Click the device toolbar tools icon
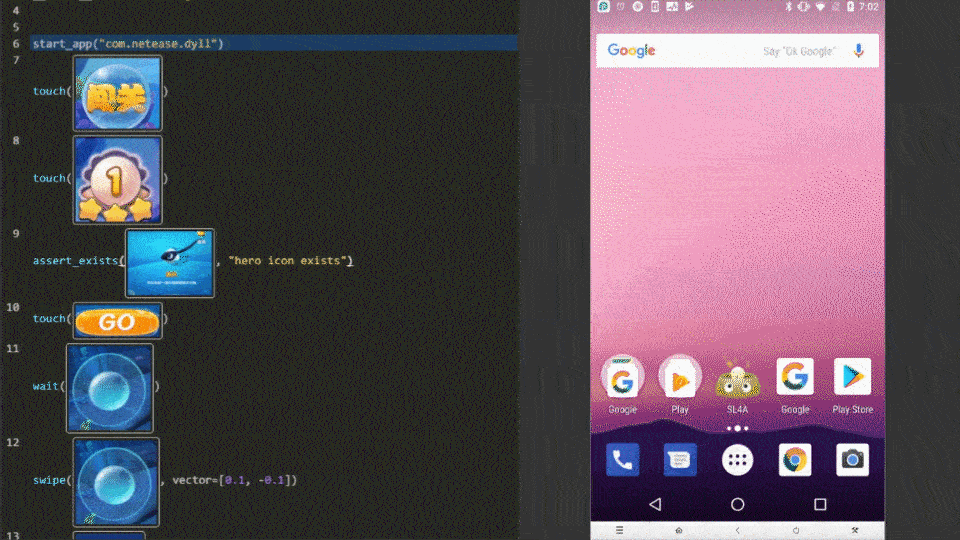This screenshot has height=540, width=960. (x=855, y=530)
